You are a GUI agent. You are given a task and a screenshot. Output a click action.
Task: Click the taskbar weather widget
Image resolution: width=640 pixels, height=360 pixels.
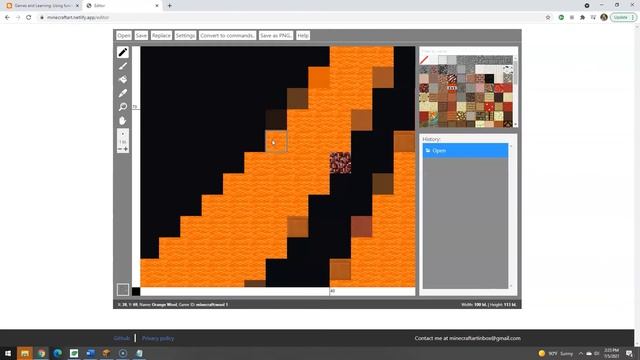(556, 353)
